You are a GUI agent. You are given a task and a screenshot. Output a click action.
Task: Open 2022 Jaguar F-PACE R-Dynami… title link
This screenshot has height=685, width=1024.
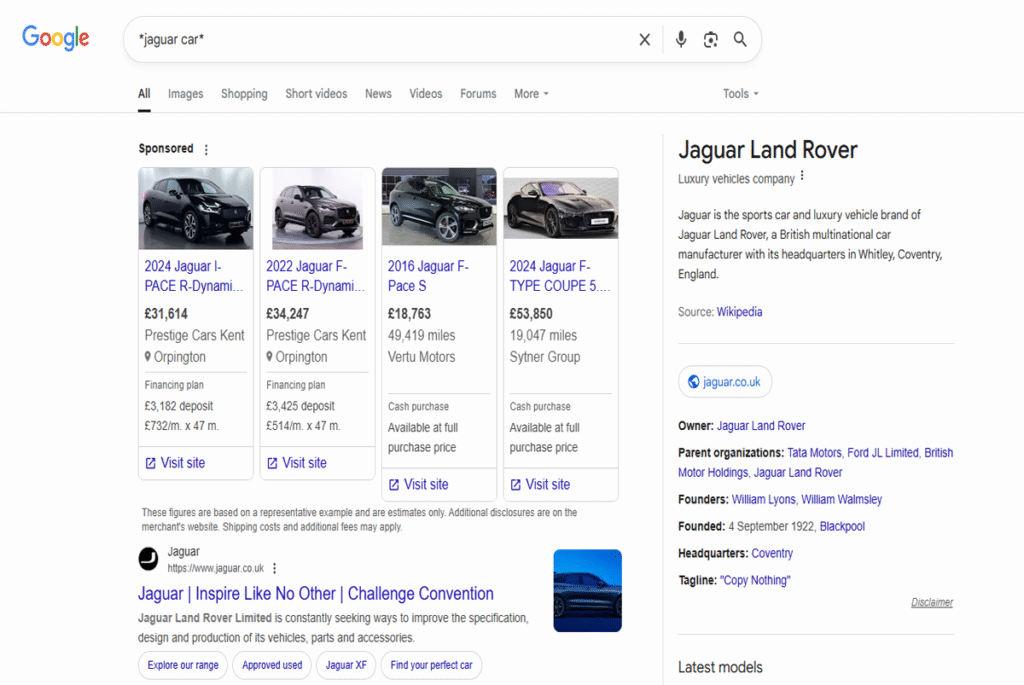[x=315, y=276]
